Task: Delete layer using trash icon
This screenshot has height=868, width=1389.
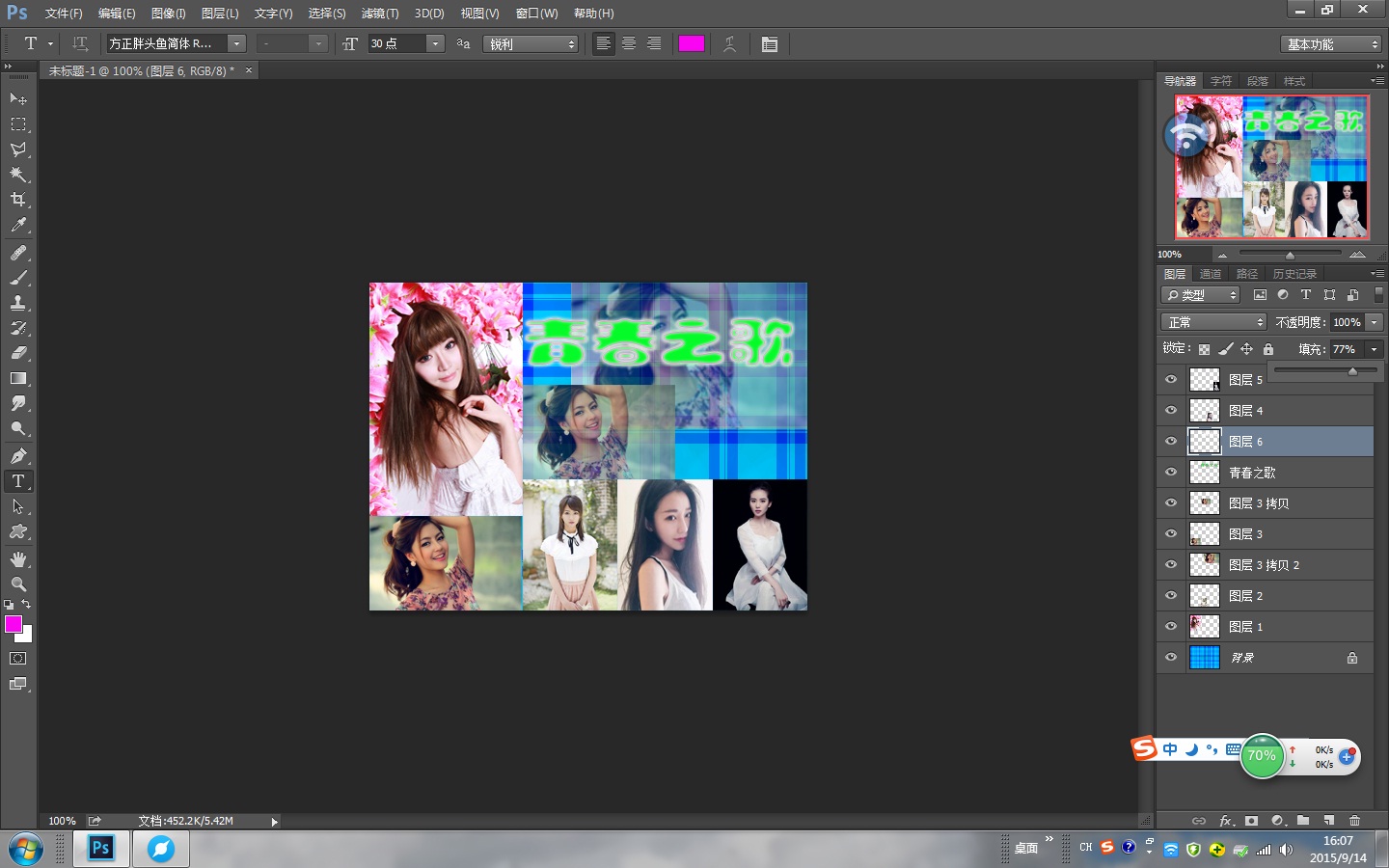Action: (x=1354, y=821)
